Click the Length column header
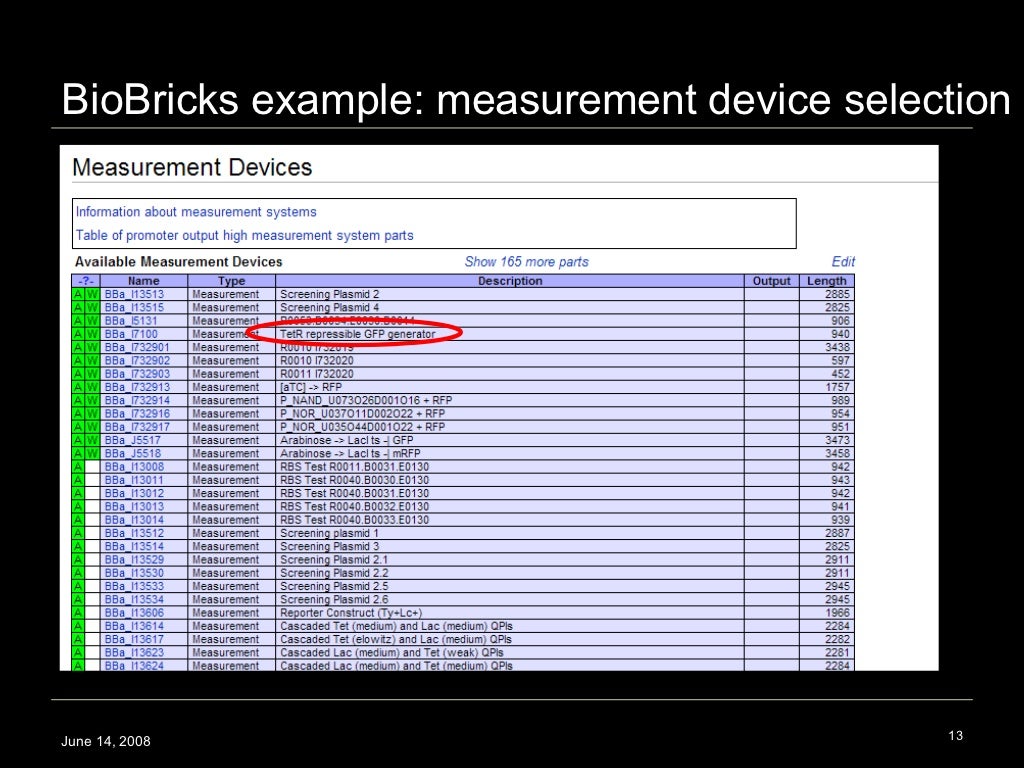 [x=827, y=281]
